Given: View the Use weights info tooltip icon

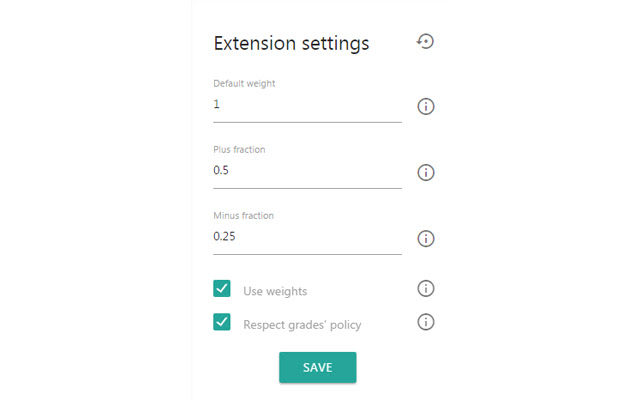Looking at the screenshot, I should (426, 289).
